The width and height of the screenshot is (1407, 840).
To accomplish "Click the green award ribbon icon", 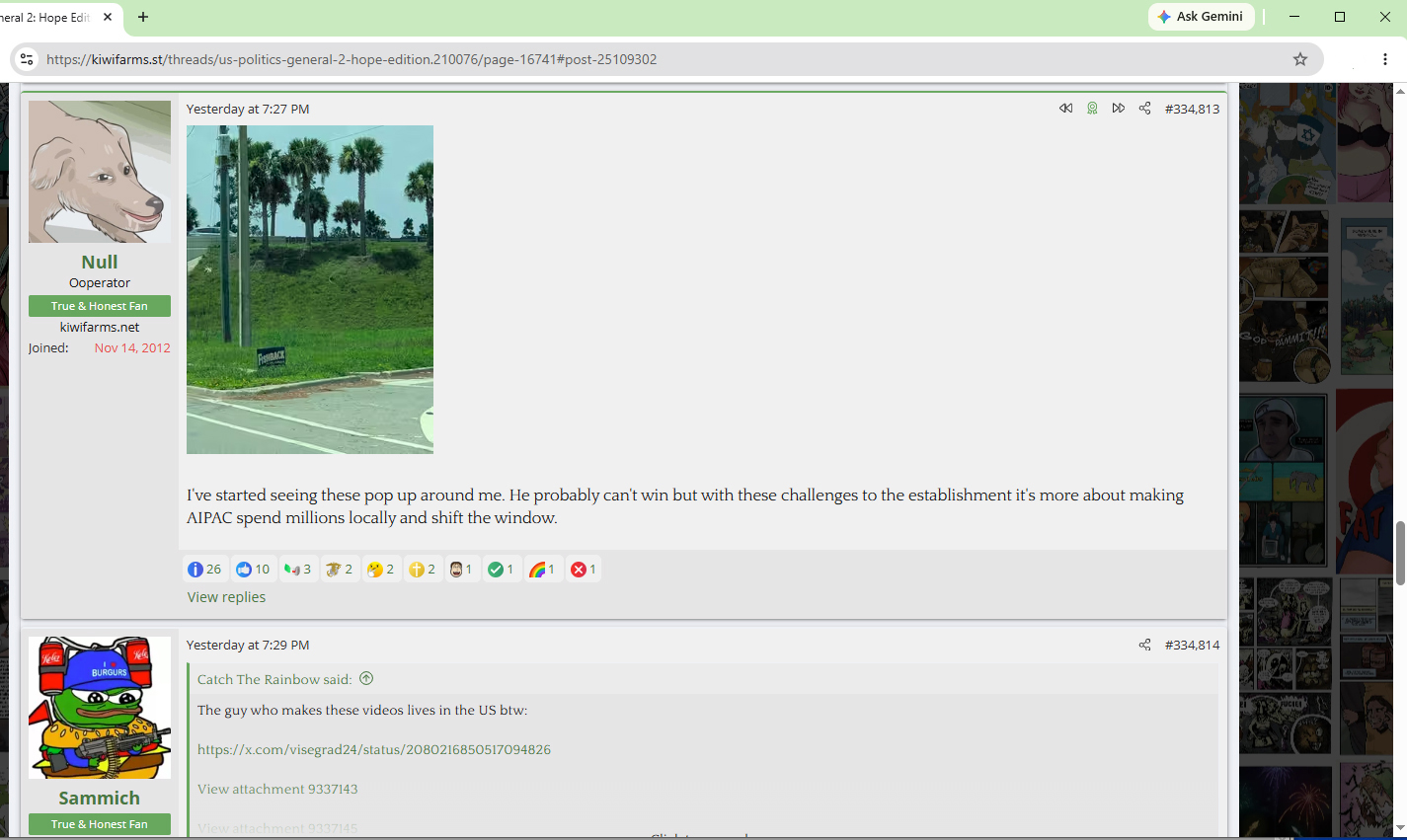I will [1092, 109].
